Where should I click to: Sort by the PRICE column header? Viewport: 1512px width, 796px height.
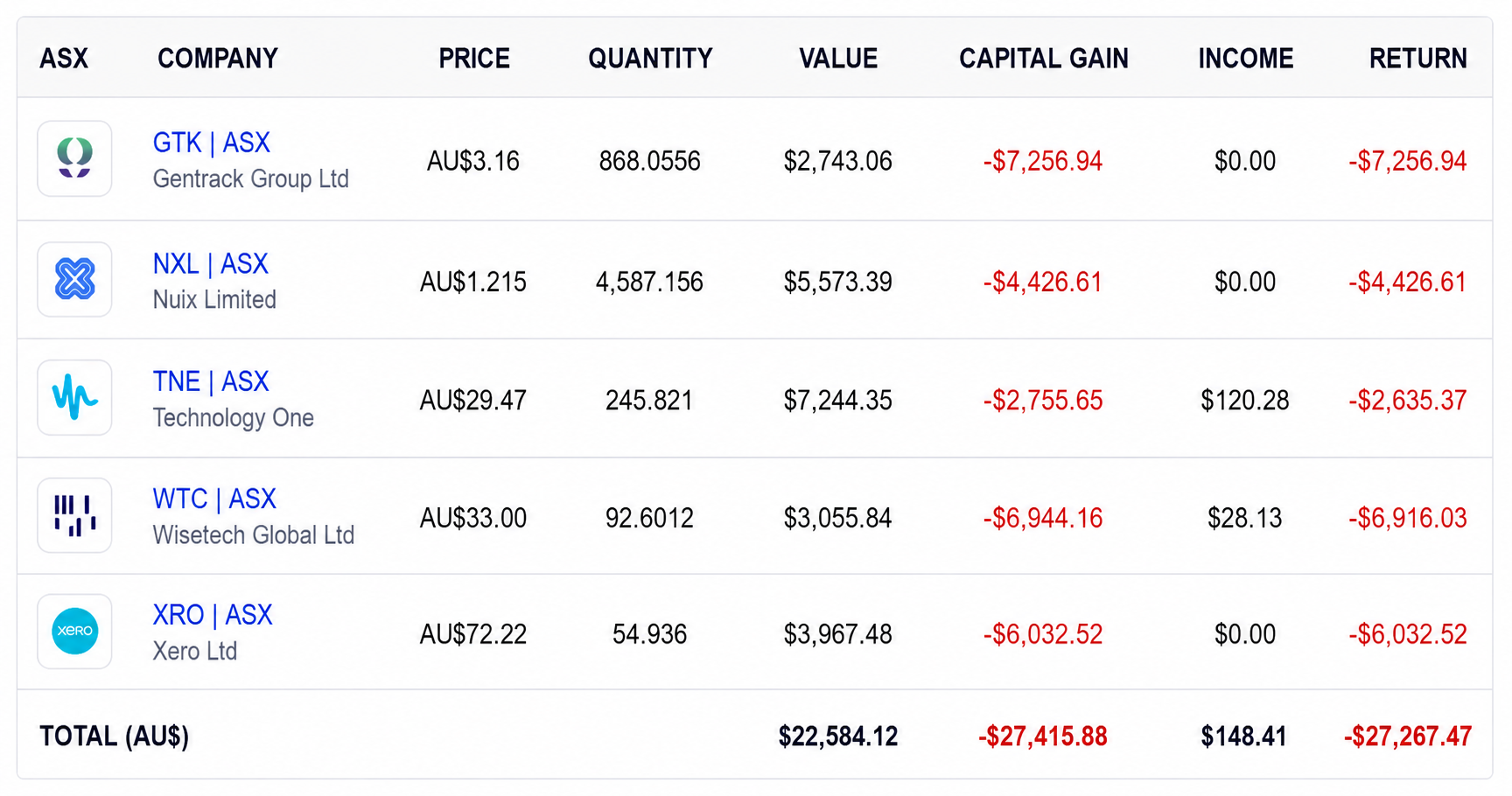pyautogui.click(x=474, y=59)
